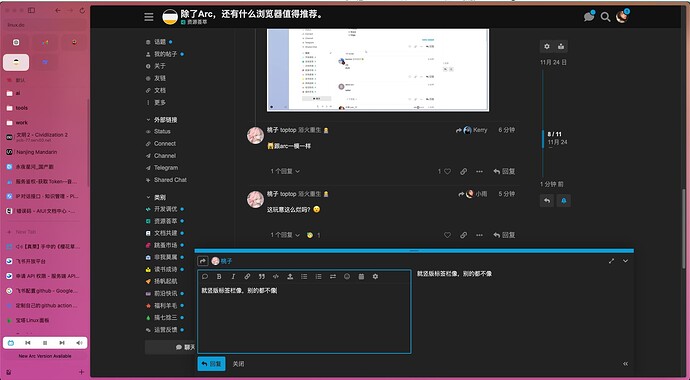This screenshot has height=380, width=690.
Task: Click the notification bell button by the timeline
Action: point(563,201)
